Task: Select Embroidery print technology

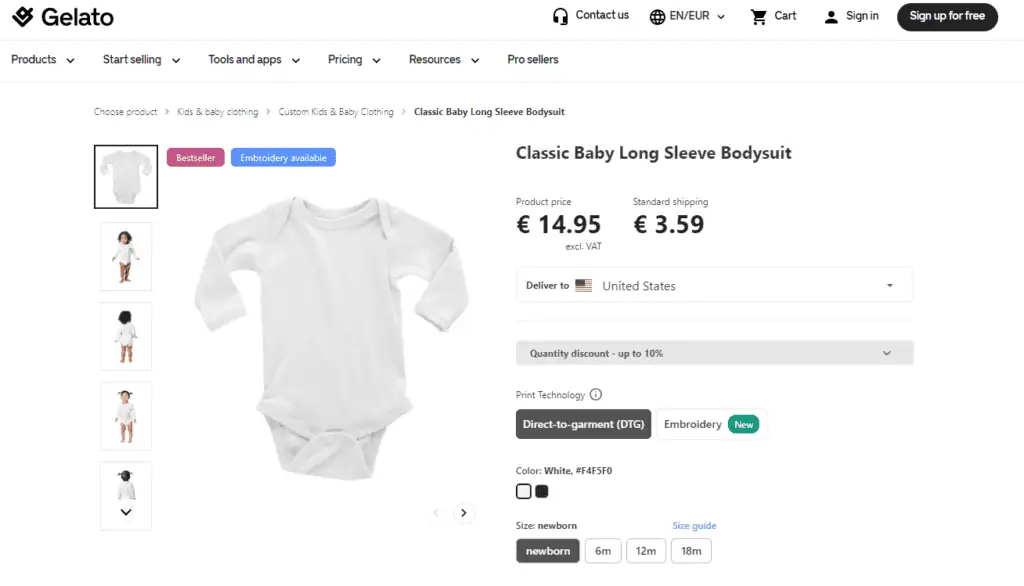Action: 710,424
